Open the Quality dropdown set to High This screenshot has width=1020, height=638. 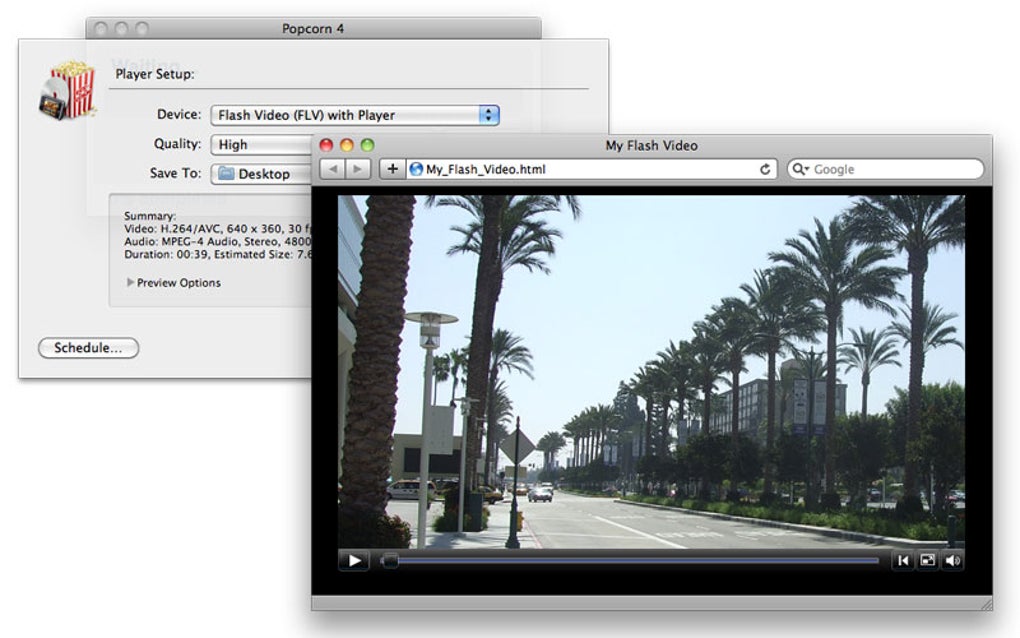pos(262,144)
